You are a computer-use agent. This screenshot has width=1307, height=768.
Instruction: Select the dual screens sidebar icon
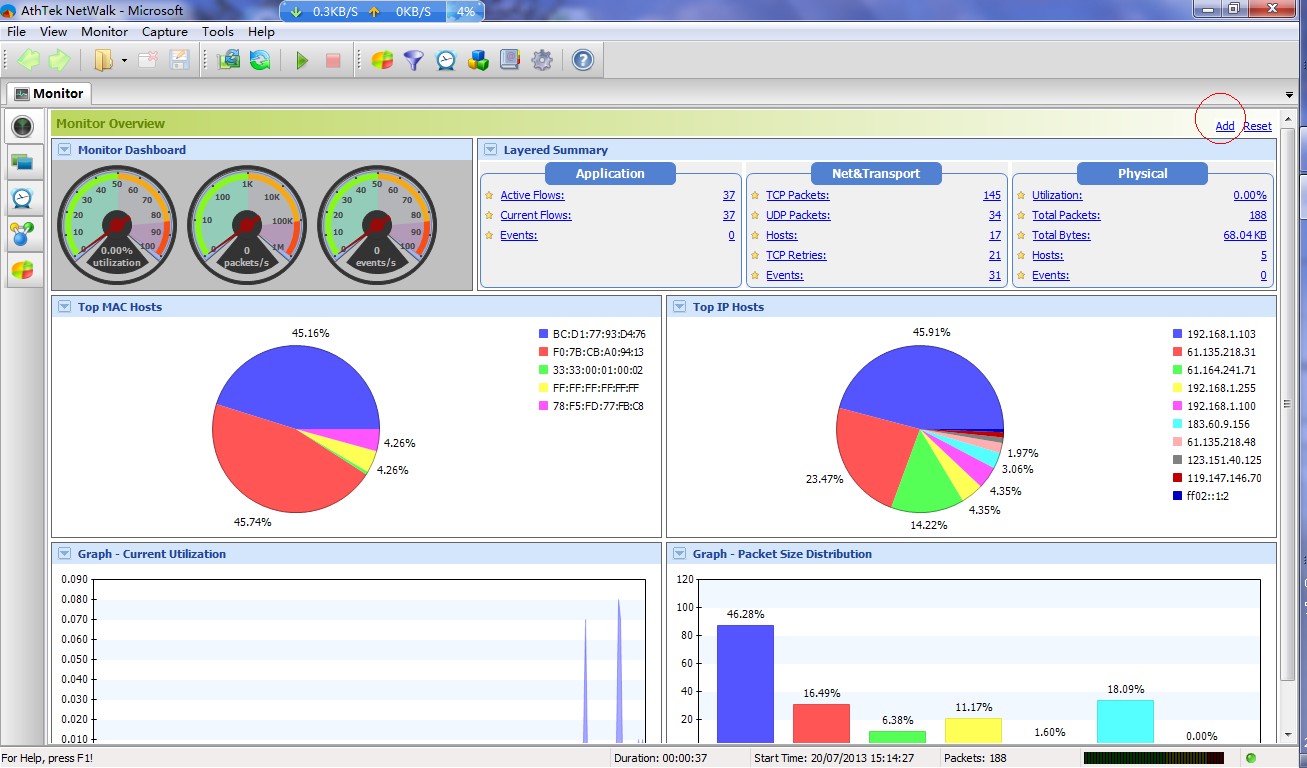click(22, 161)
